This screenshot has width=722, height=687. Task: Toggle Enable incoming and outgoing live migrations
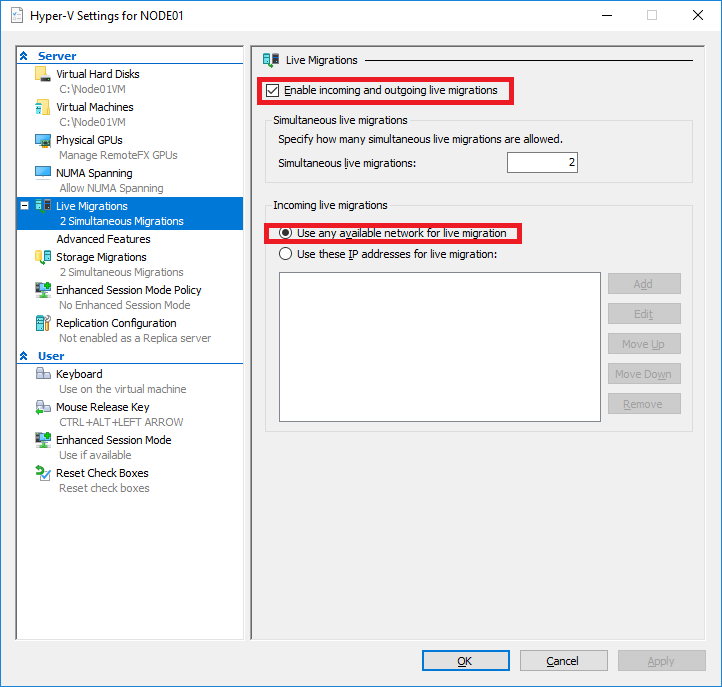pos(272,90)
